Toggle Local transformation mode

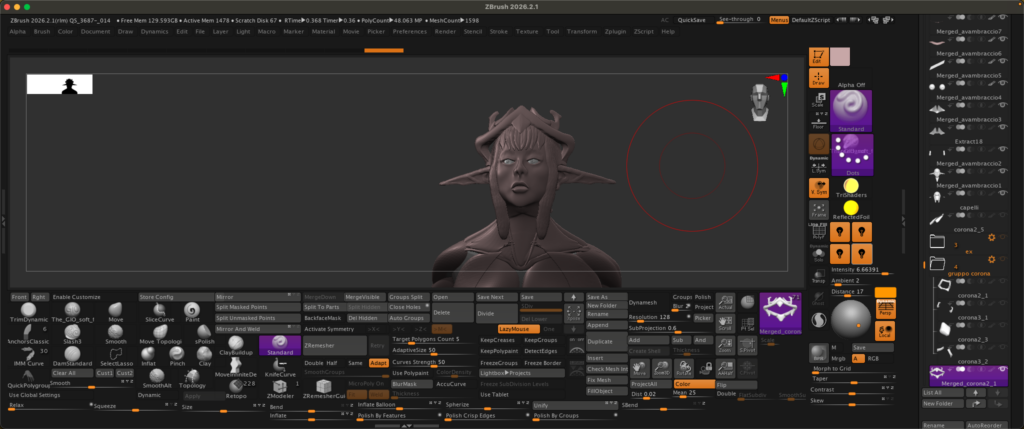885,330
